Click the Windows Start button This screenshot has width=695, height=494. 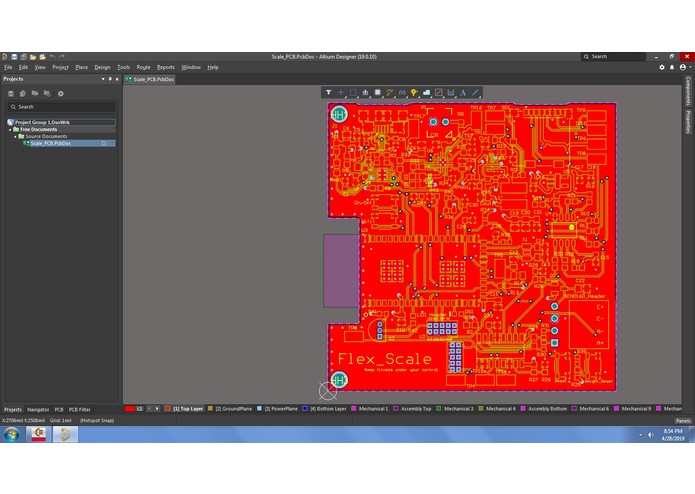click(x=12, y=434)
